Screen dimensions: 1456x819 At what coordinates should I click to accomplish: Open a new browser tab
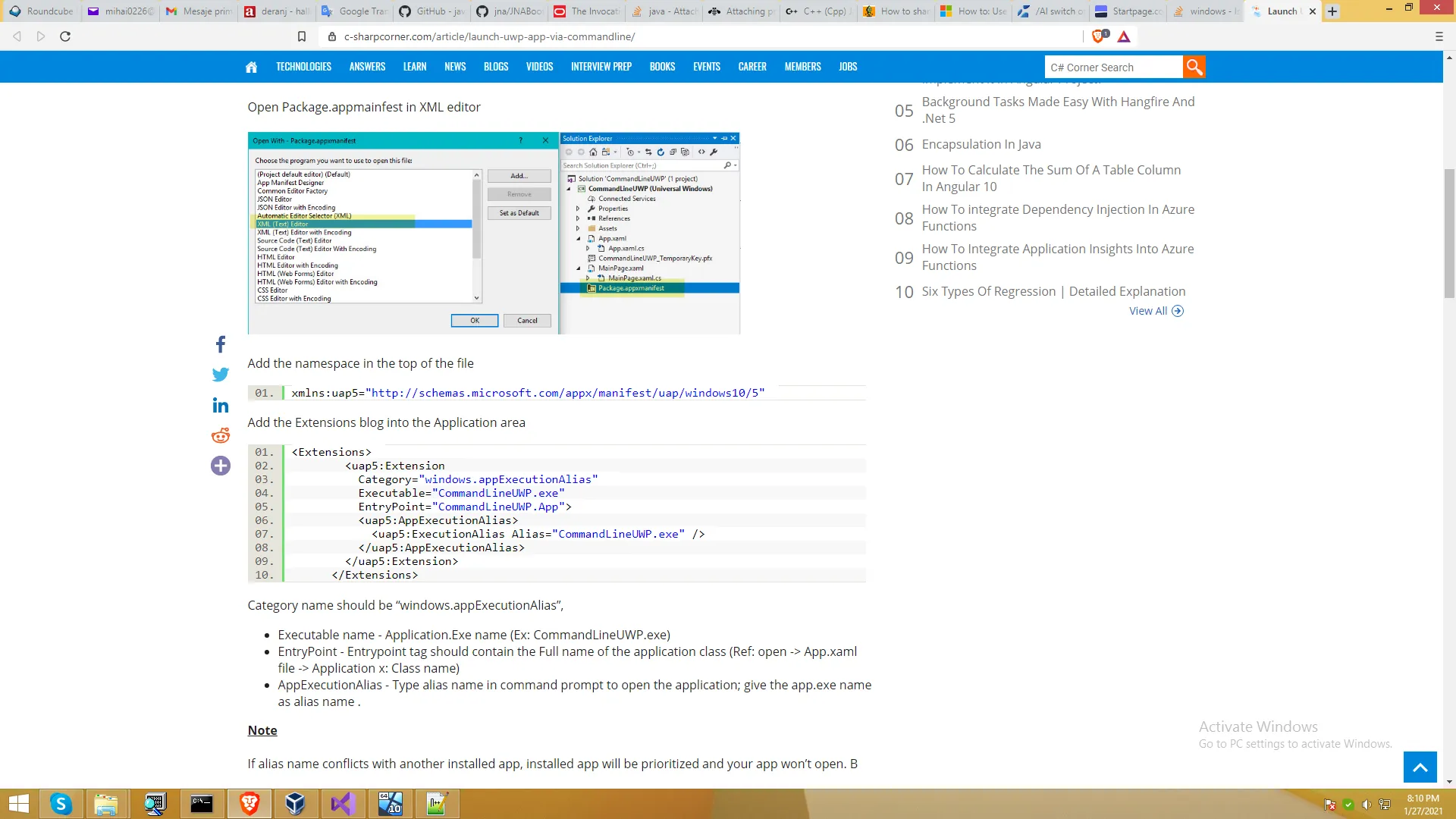pyautogui.click(x=1332, y=11)
